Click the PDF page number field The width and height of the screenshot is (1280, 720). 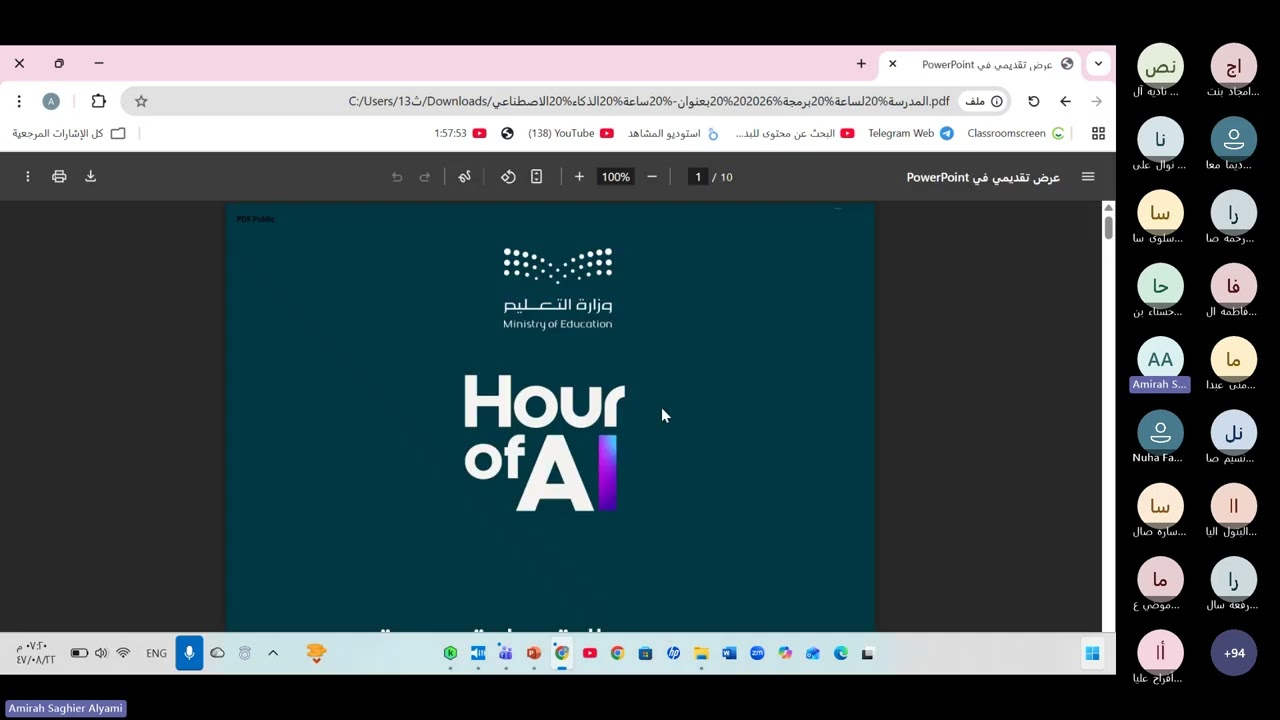point(698,177)
